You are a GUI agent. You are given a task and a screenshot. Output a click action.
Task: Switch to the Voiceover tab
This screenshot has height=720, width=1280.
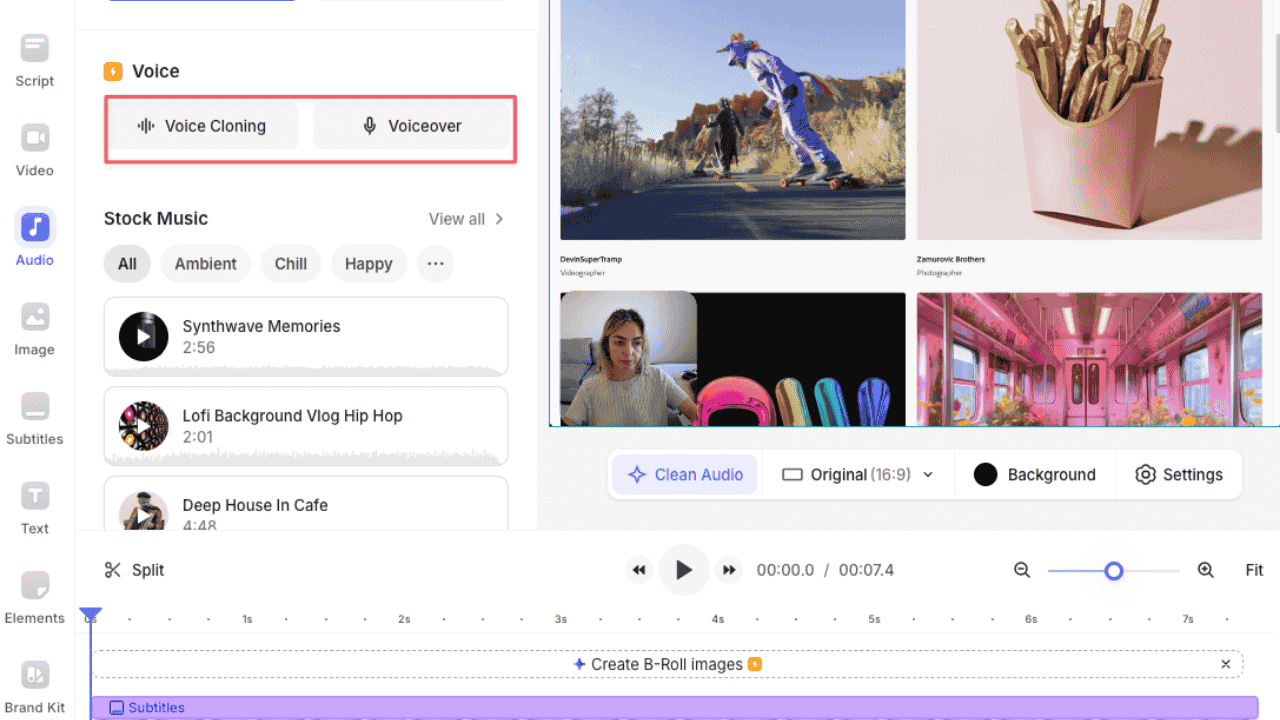pos(413,126)
